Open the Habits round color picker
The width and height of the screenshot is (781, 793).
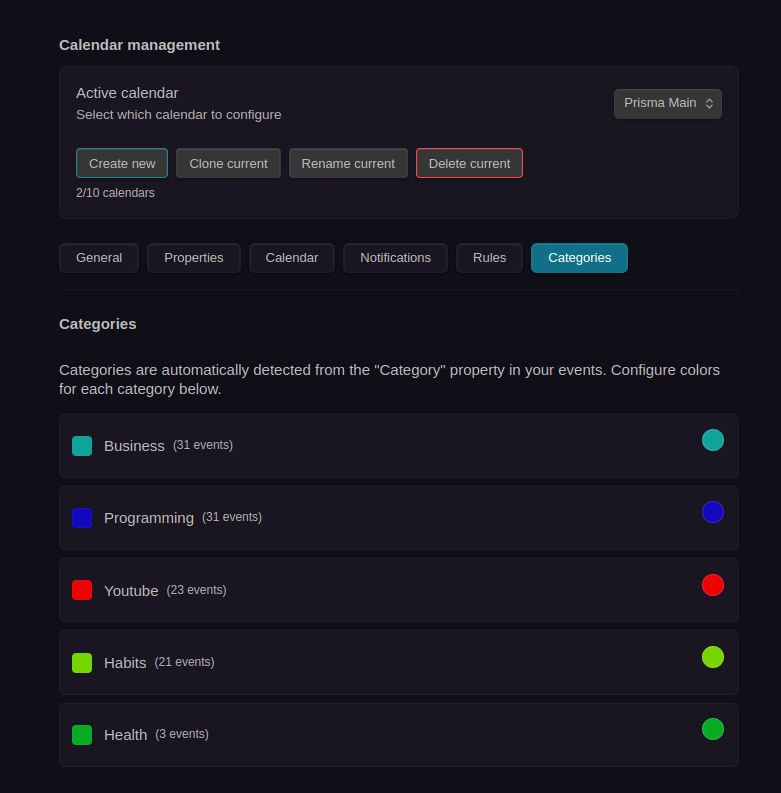(713, 657)
